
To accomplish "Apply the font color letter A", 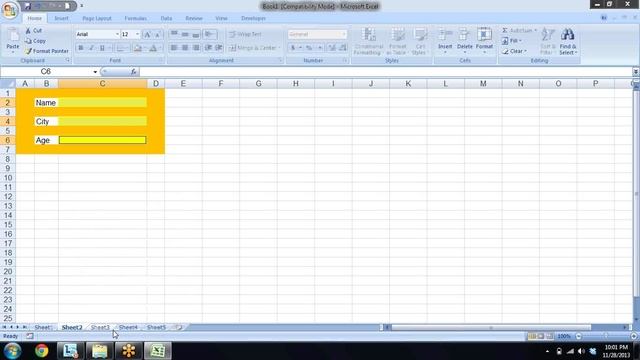I will pos(153,48).
